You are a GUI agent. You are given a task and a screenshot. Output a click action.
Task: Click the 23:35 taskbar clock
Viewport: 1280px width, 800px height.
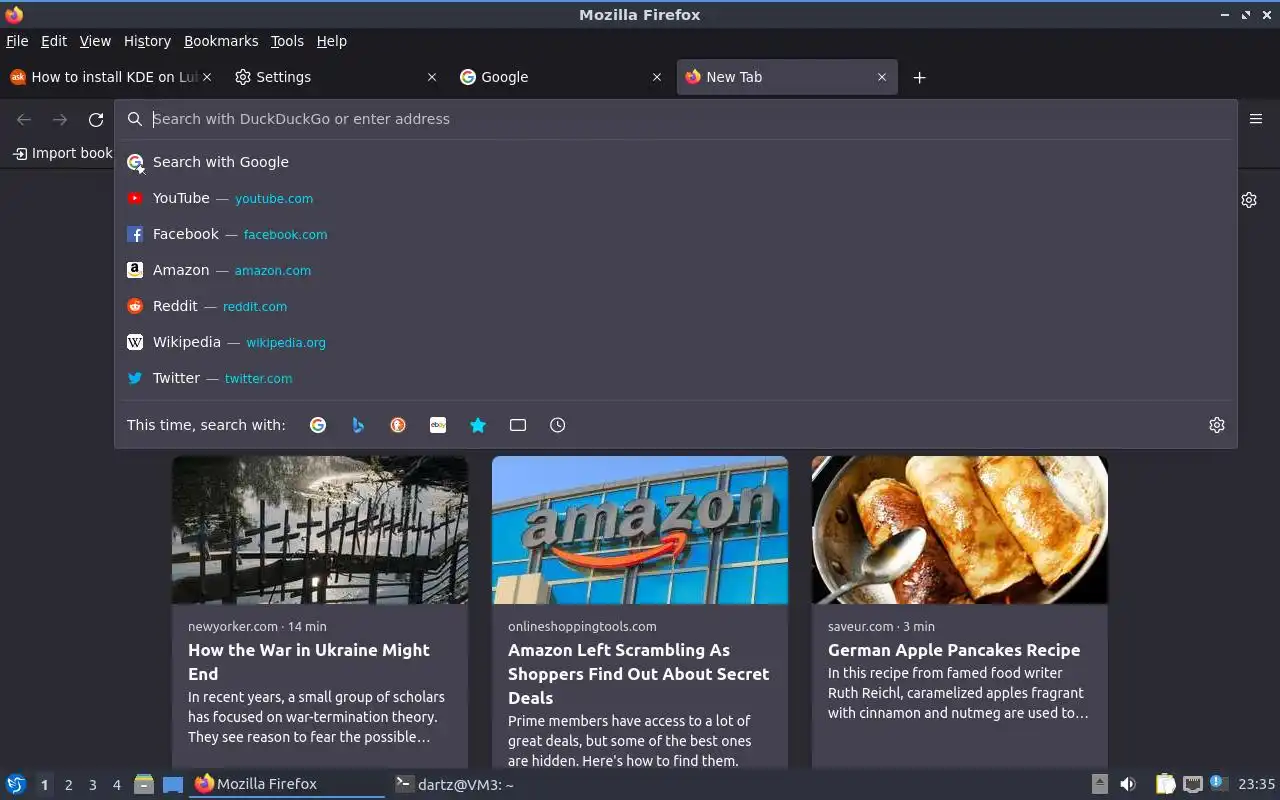1256,784
